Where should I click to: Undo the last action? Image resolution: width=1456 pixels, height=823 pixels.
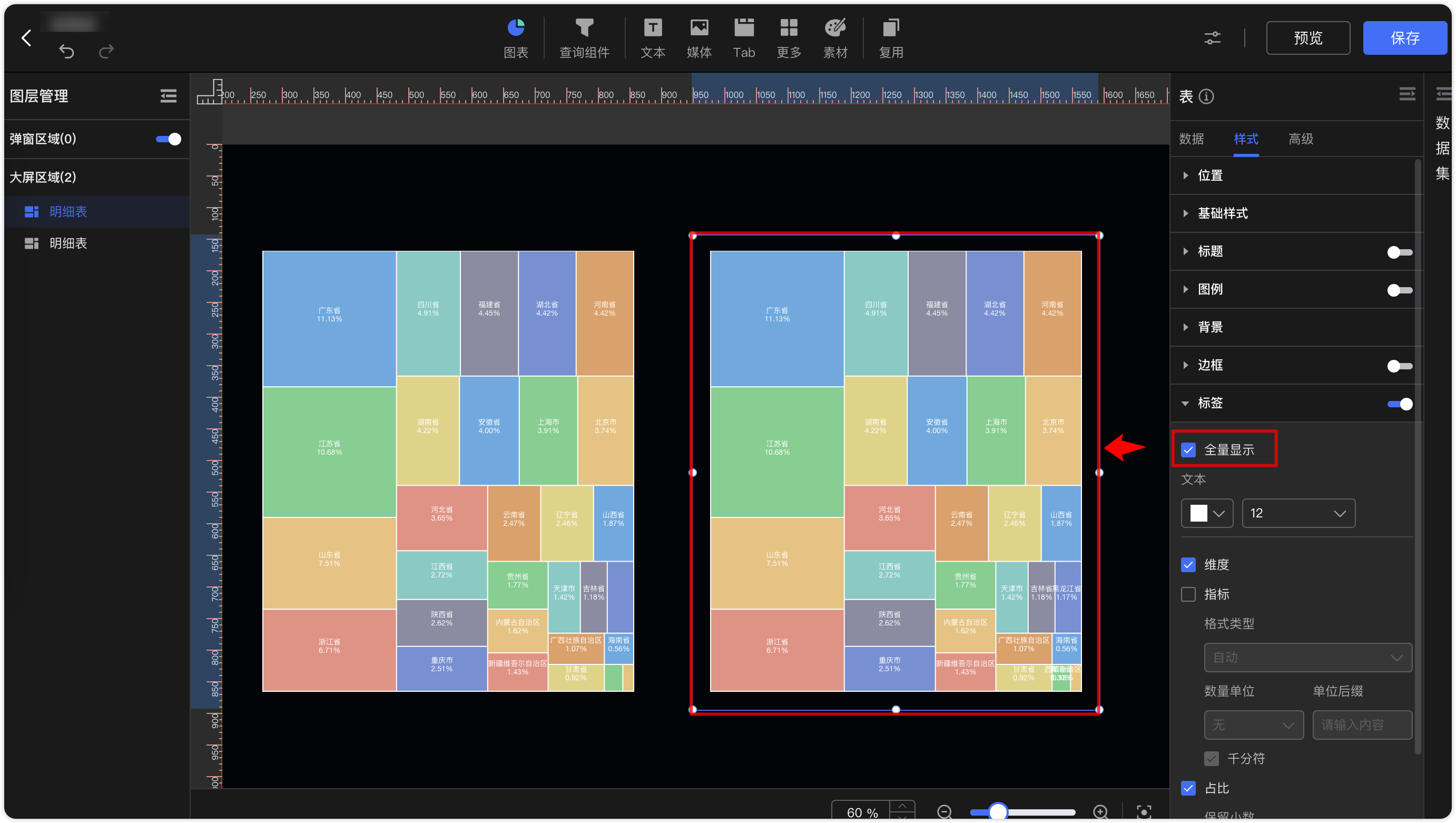pyautogui.click(x=67, y=52)
